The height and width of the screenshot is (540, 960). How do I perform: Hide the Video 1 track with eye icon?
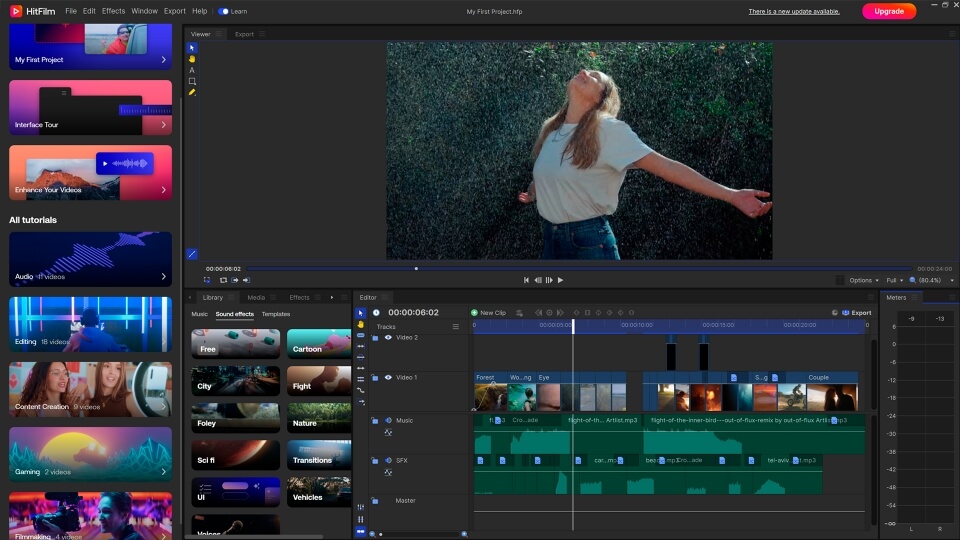coord(388,378)
